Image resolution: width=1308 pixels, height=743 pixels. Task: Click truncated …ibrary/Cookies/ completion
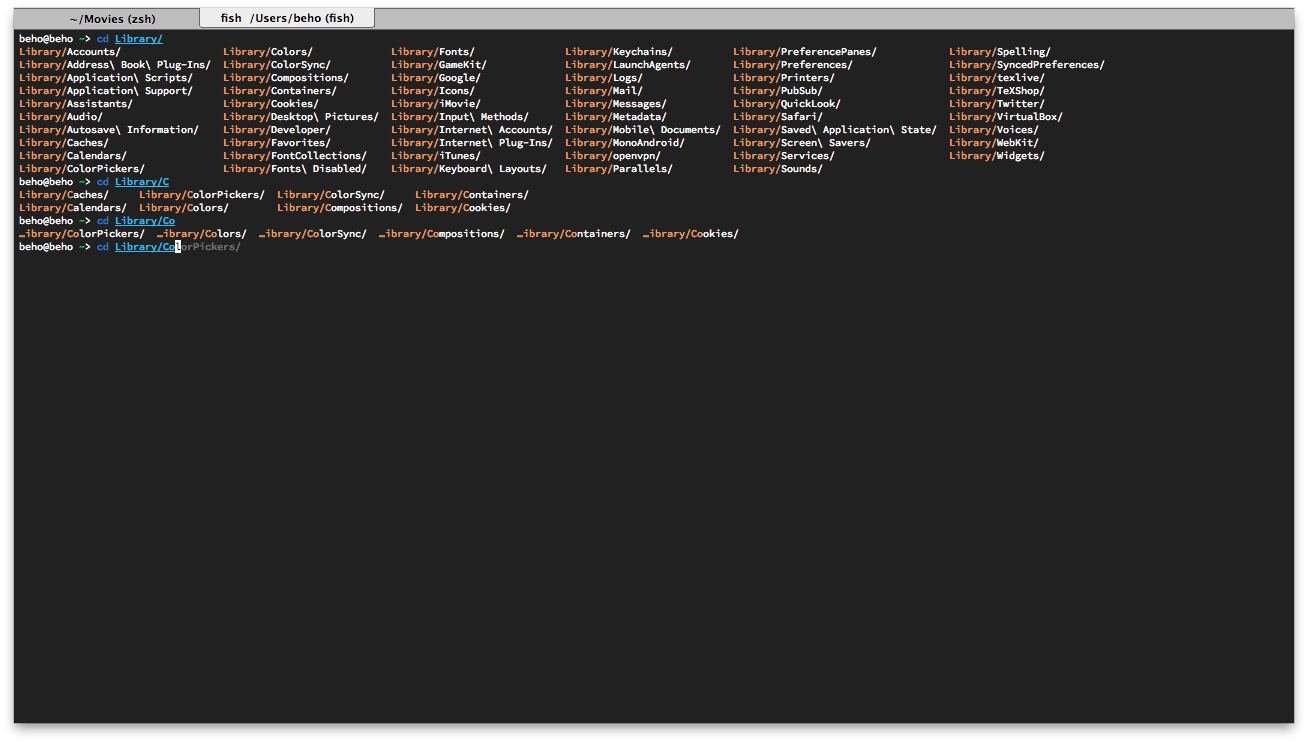(691, 234)
